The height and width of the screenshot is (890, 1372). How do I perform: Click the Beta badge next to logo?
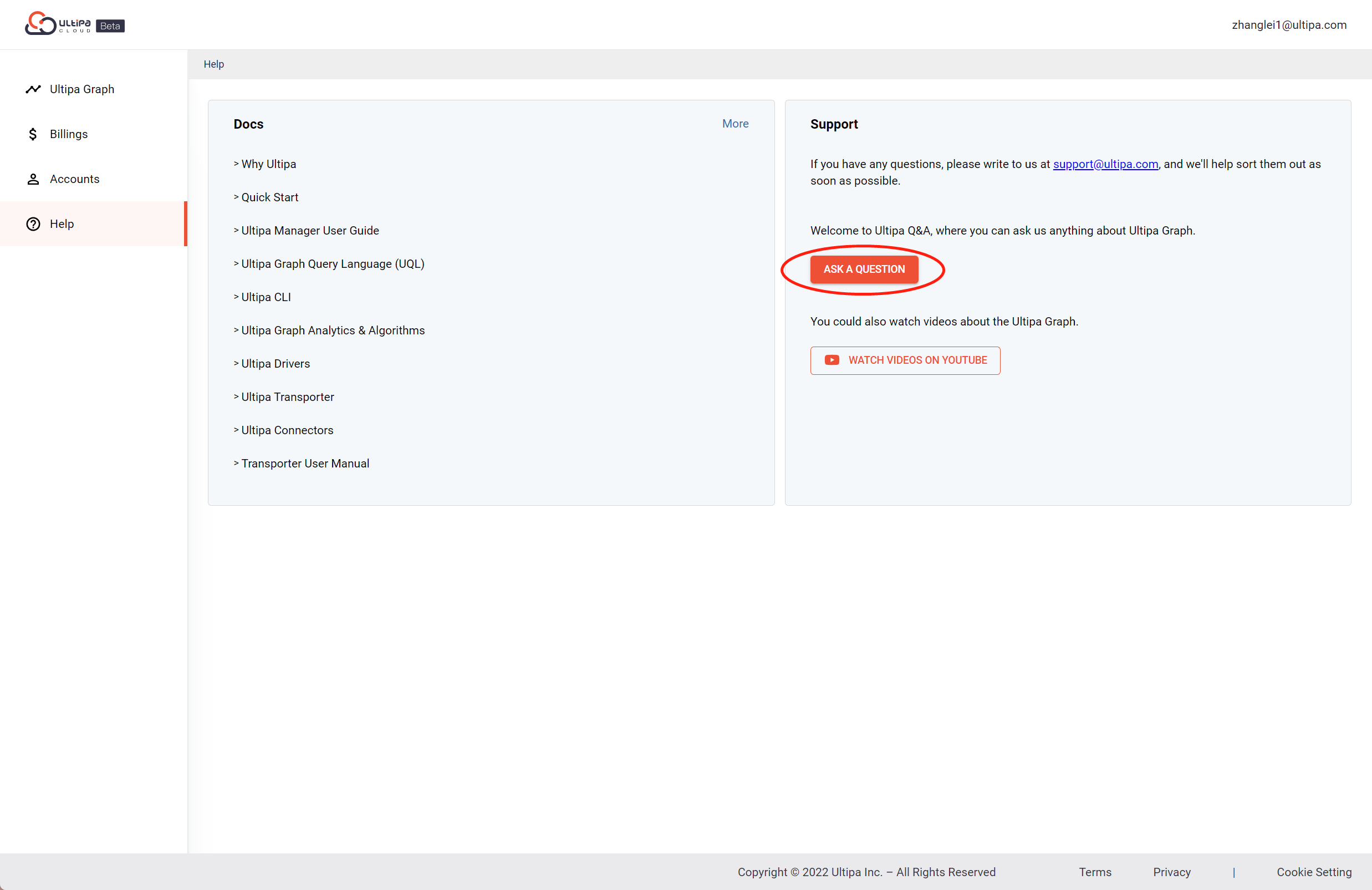(x=110, y=26)
